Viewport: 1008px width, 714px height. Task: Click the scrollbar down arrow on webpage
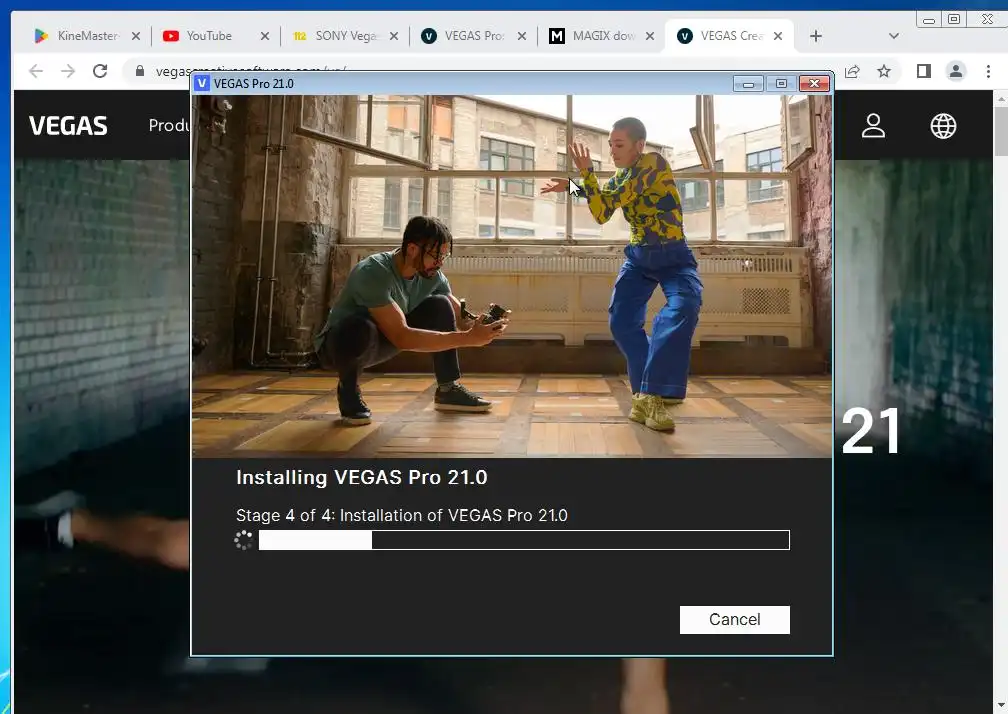pyautogui.click(x=1001, y=704)
